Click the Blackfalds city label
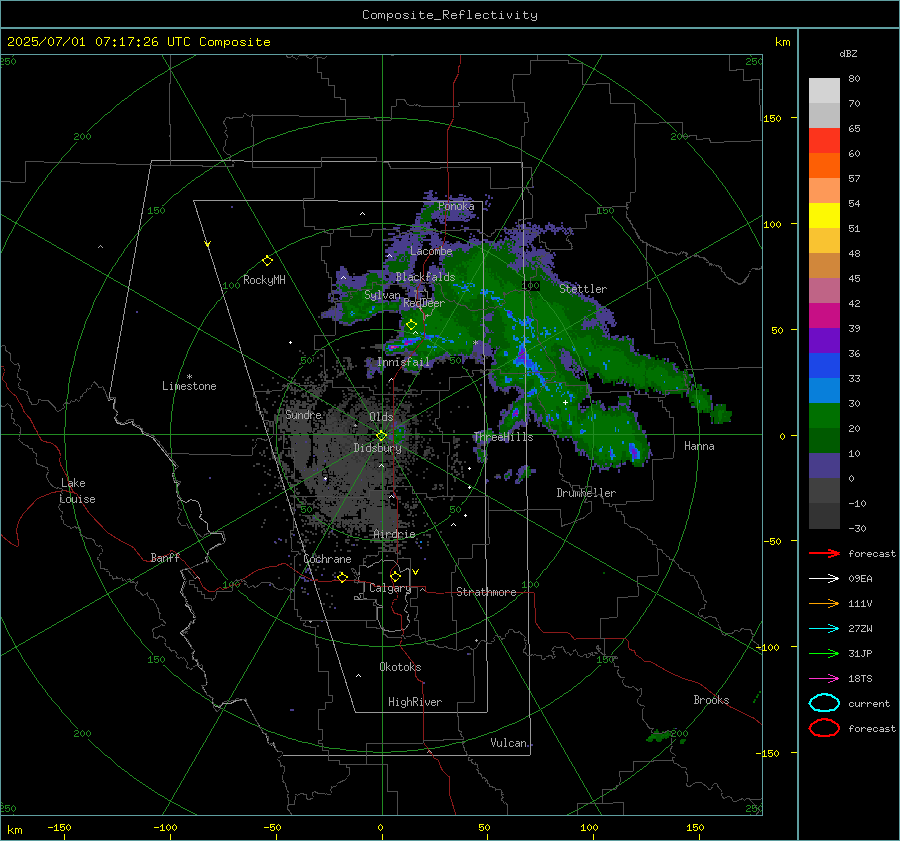 pyautogui.click(x=425, y=277)
